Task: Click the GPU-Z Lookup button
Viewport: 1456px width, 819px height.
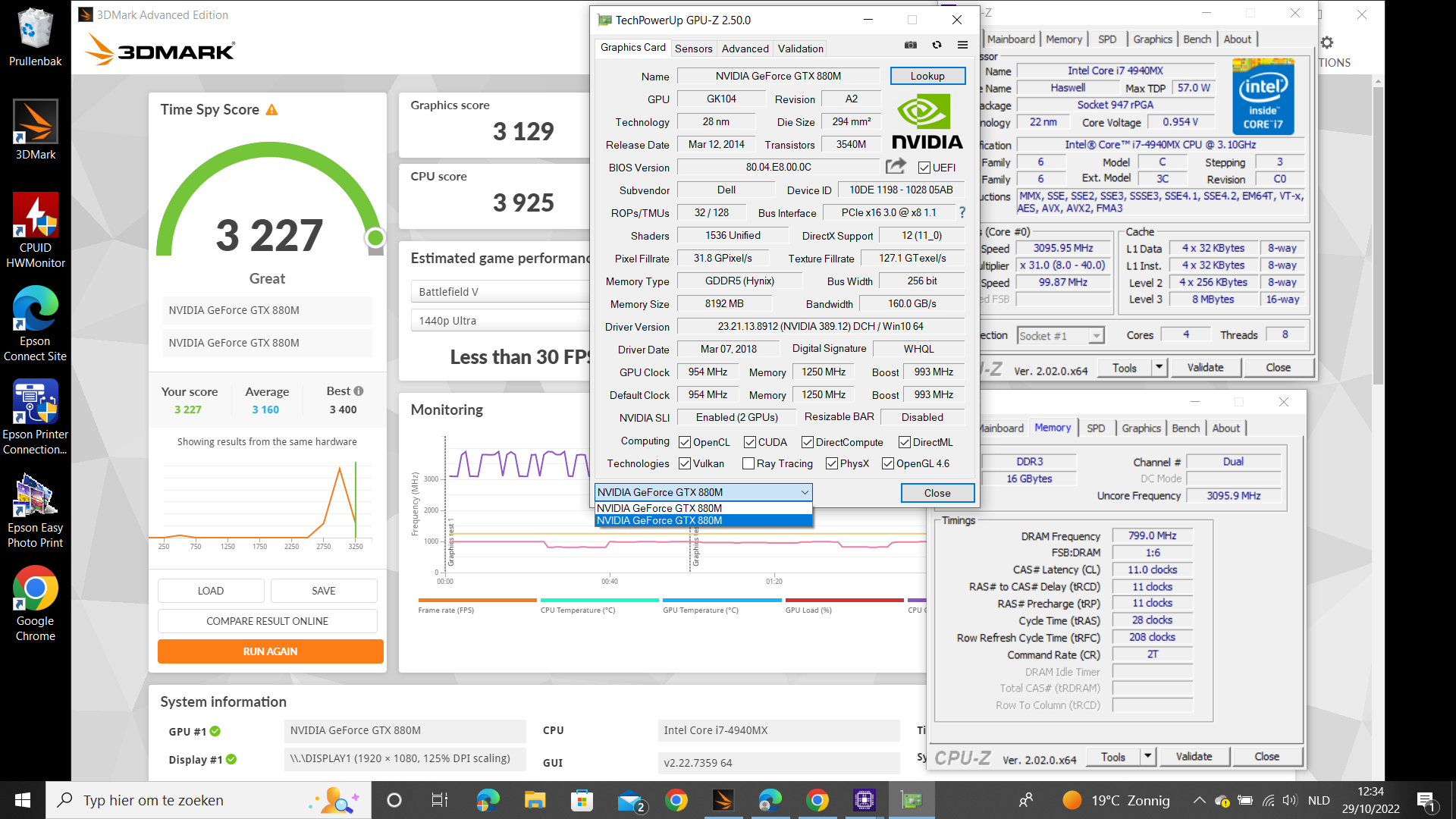Action: click(927, 76)
